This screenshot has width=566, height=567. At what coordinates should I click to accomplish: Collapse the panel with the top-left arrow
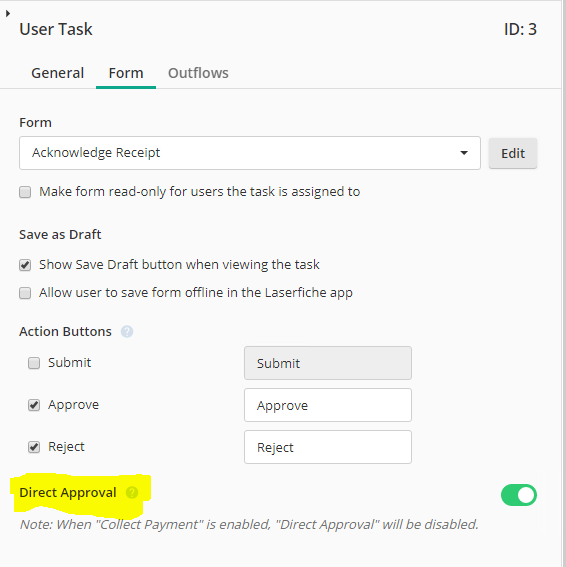(8, 14)
